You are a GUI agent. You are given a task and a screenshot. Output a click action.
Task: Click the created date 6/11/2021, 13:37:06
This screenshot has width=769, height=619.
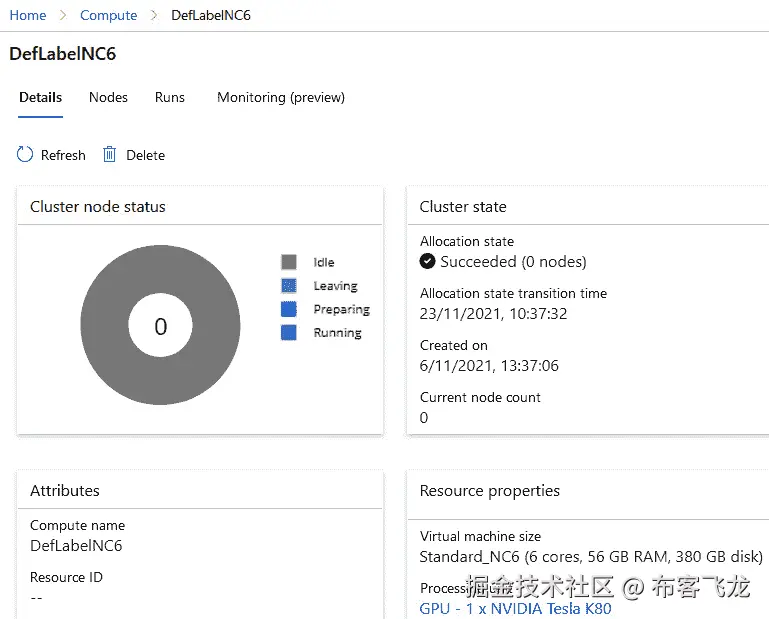coord(489,366)
